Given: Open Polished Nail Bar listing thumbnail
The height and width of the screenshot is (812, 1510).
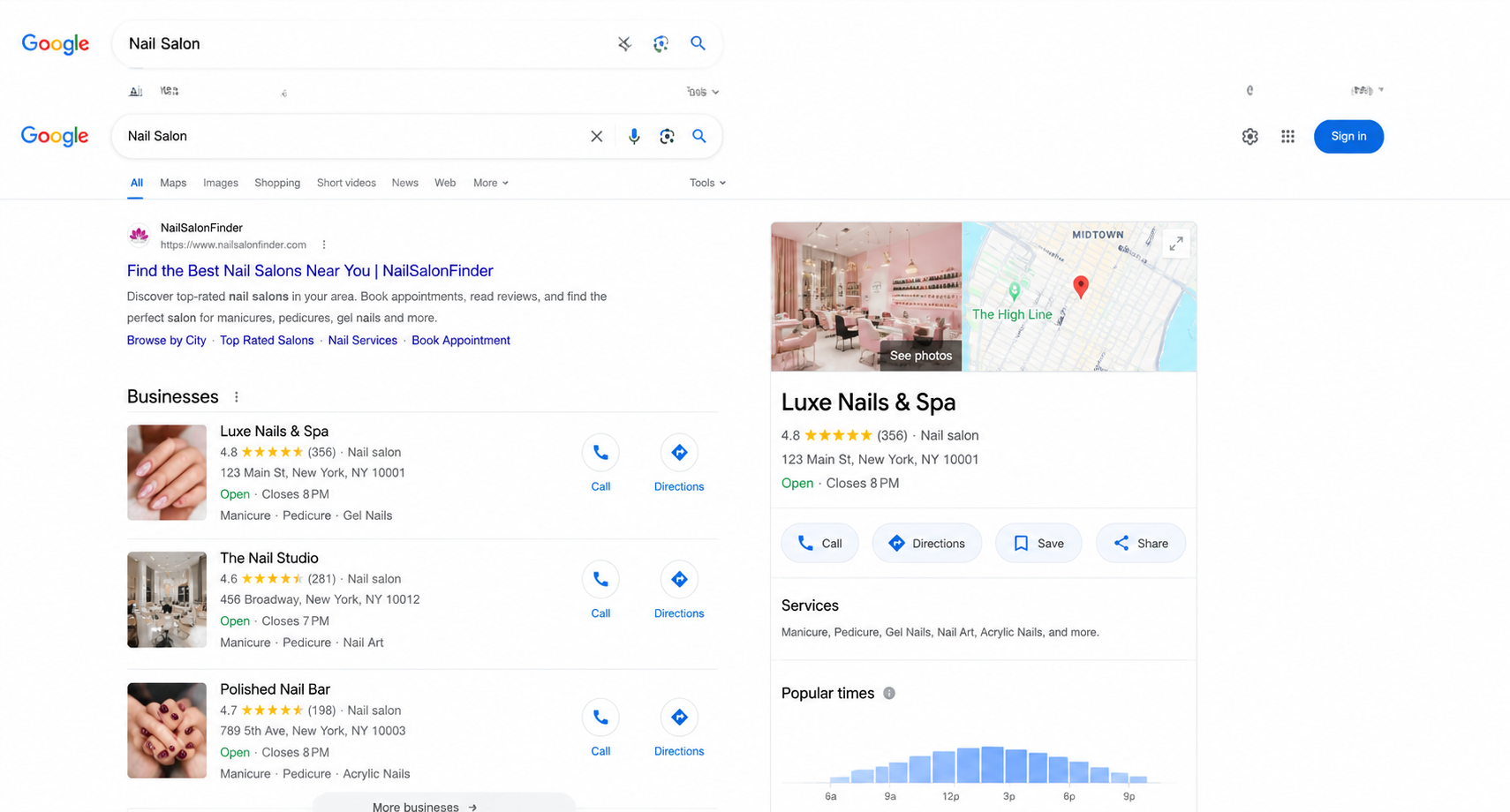Looking at the screenshot, I should pyautogui.click(x=167, y=730).
